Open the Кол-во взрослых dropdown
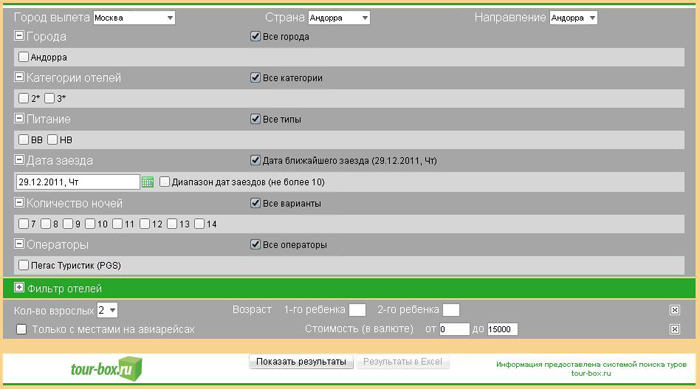This screenshot has height=389, width=700. coord(107,310)
